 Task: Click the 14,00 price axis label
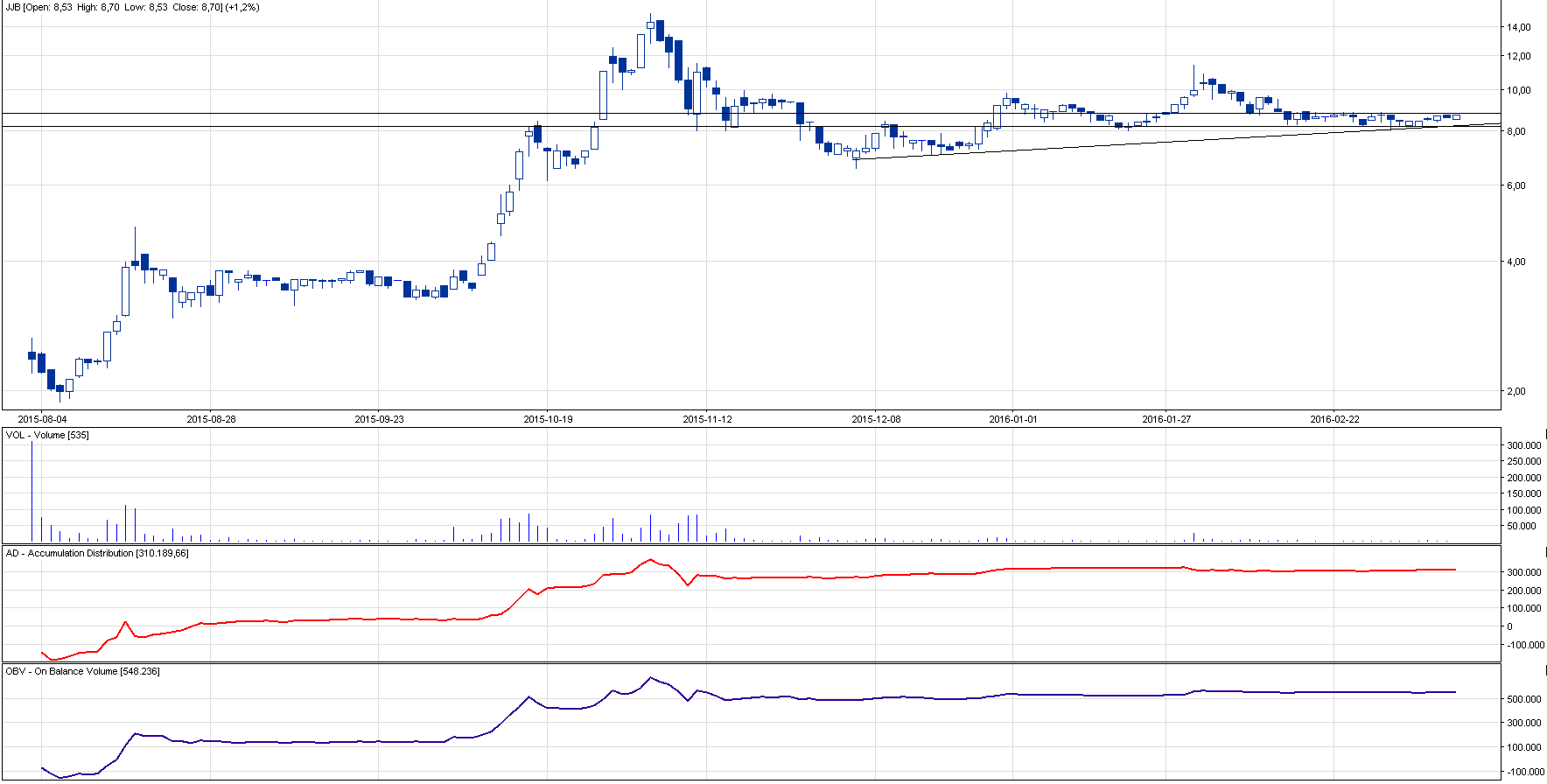coord(1518,27)
